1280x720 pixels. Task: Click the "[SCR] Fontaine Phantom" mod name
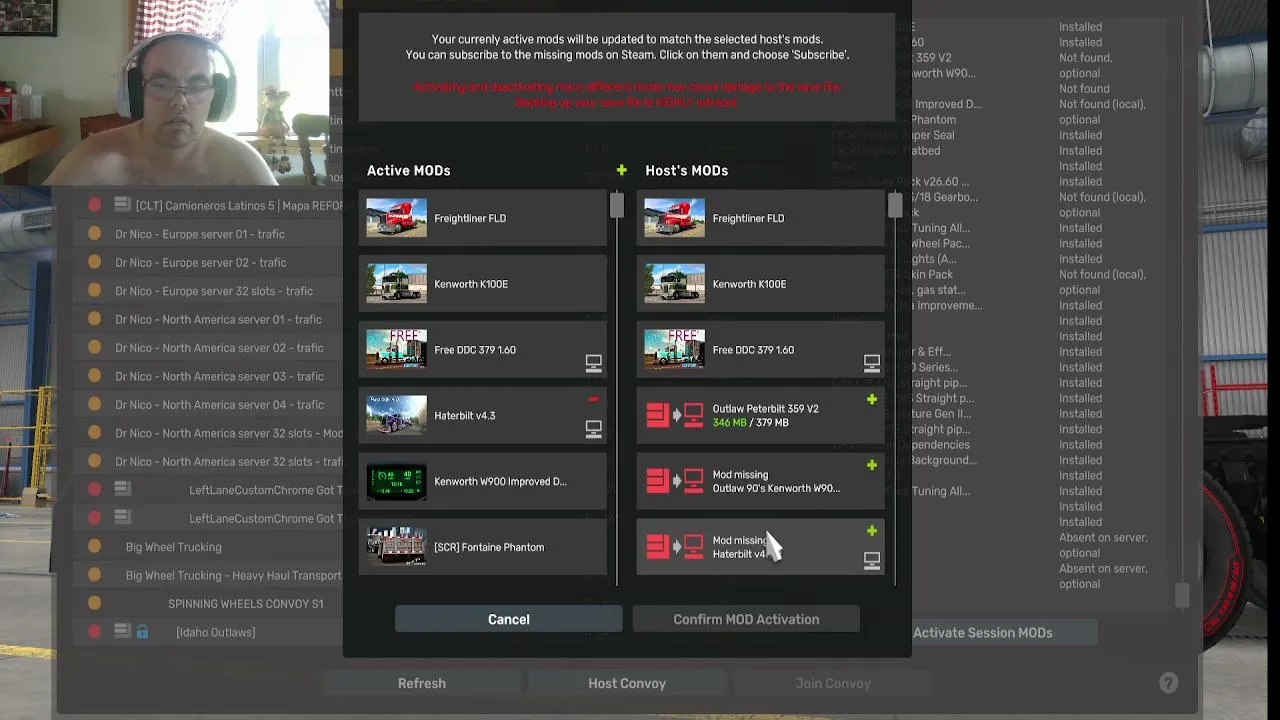tap(489, 547)
